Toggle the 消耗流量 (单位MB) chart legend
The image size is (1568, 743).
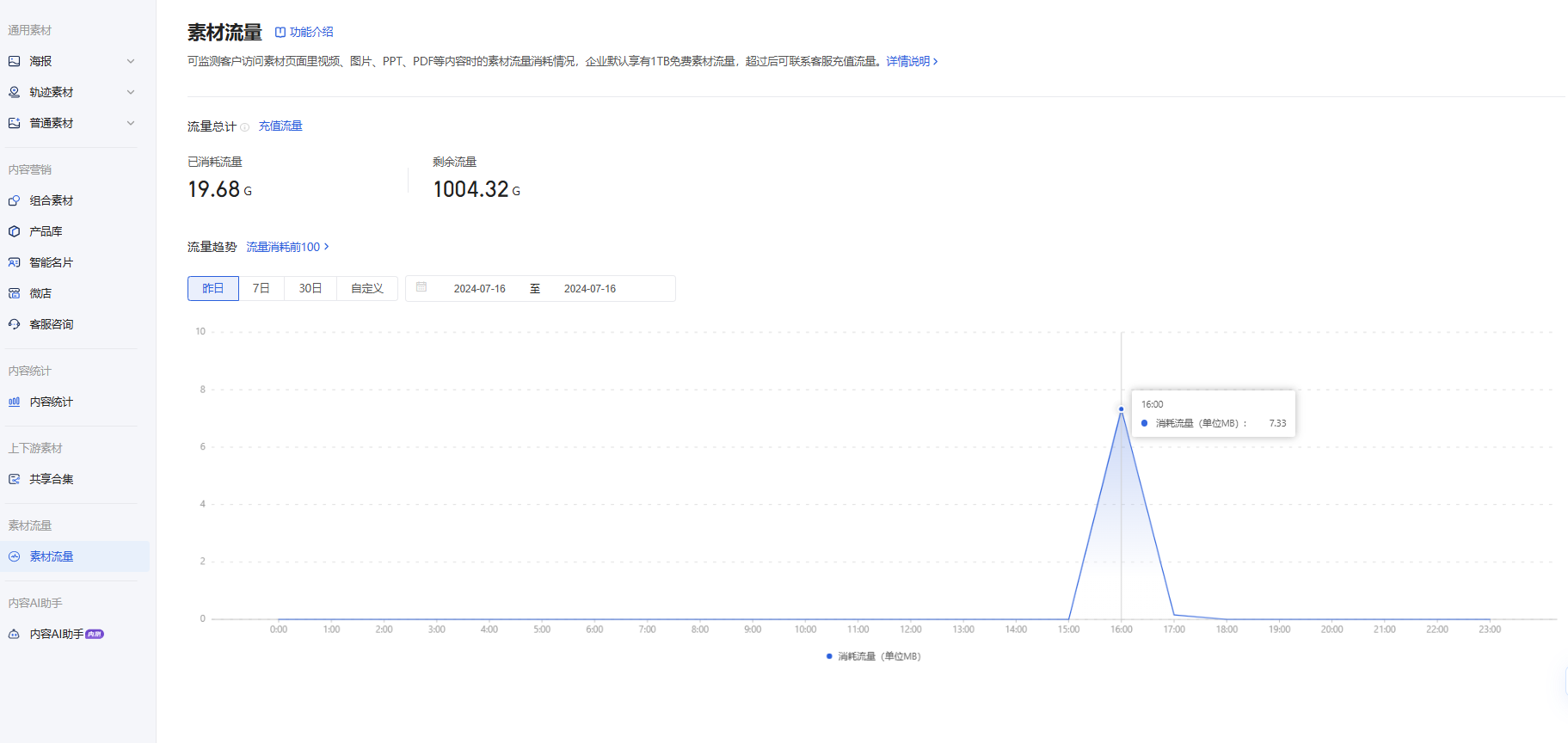click(873, 656)
